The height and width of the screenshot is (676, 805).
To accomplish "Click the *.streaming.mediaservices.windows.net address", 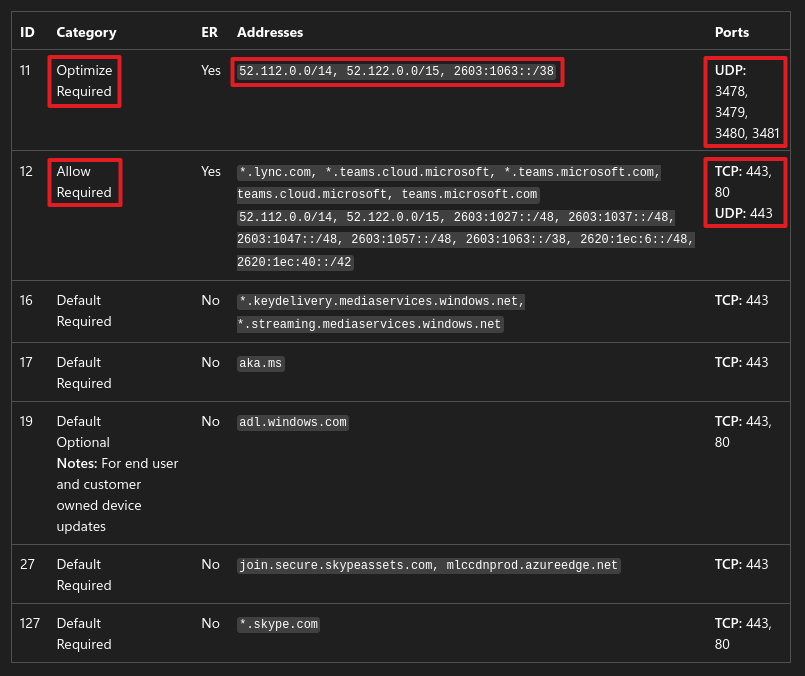I will coord(370,323).
